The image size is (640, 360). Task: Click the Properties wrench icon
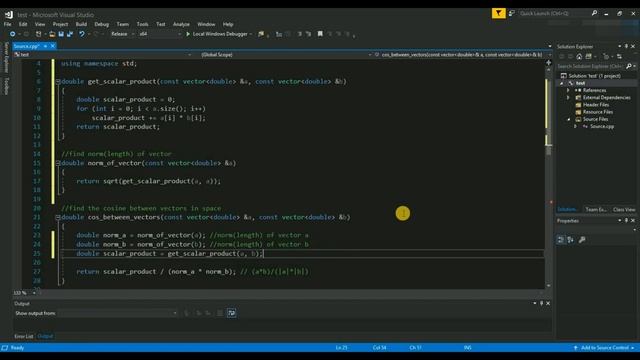coord(582,240)
